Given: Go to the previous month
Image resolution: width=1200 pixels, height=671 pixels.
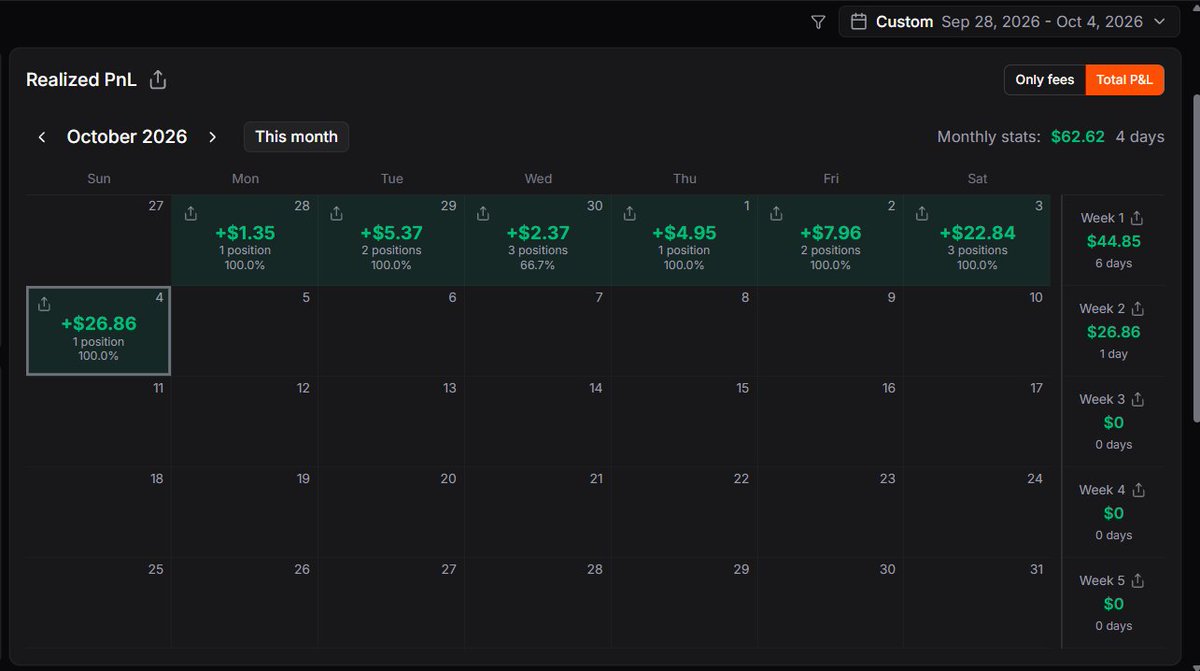Looking at the screenshot, I should coord(42,137).
